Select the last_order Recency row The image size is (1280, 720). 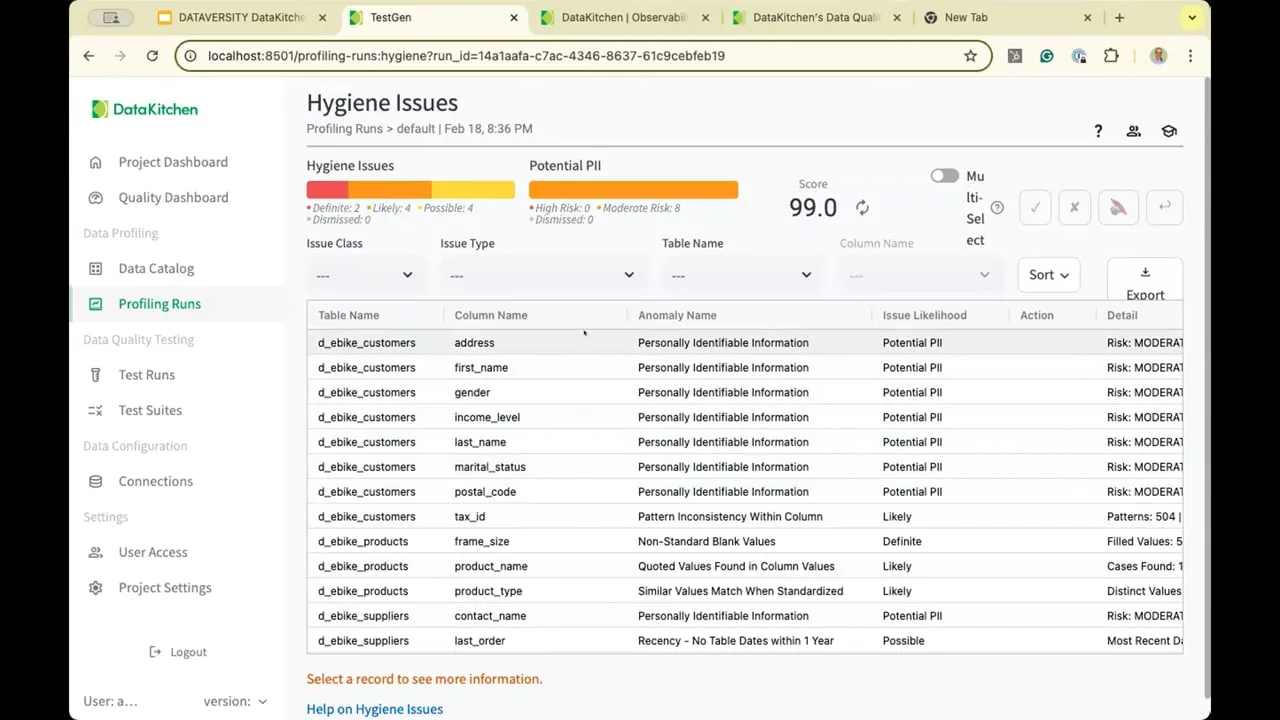[745, 641]
